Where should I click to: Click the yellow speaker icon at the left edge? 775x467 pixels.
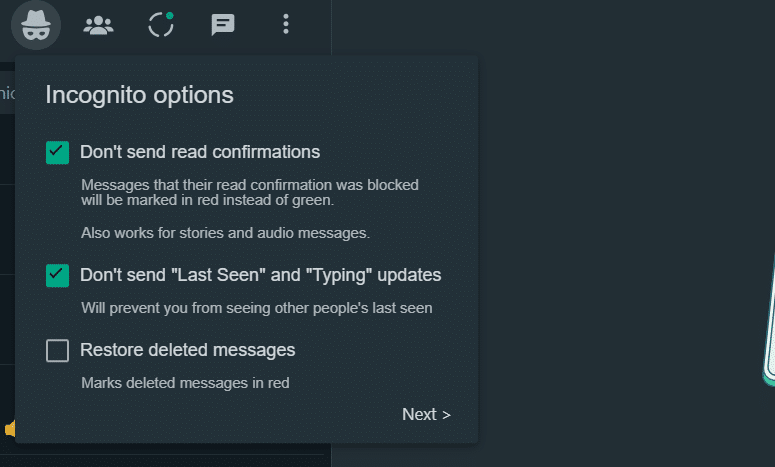point(10,429)
